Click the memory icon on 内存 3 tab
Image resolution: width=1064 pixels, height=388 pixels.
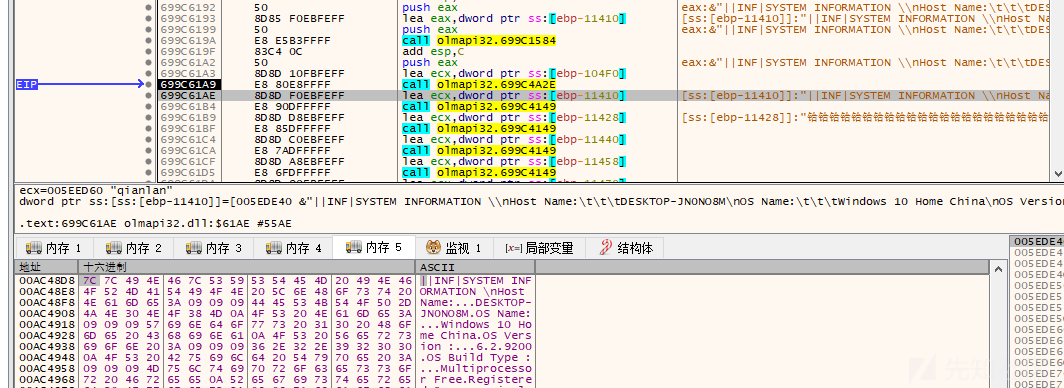(x=193, y=248)
